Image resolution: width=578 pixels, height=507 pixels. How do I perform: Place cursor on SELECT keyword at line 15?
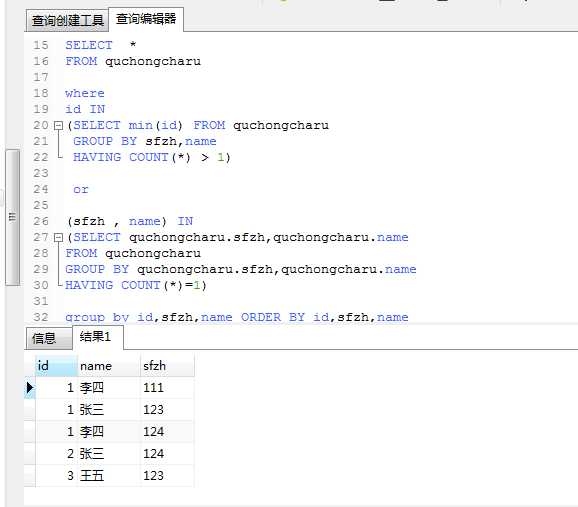pyautogui.click(x=89, y=45)
